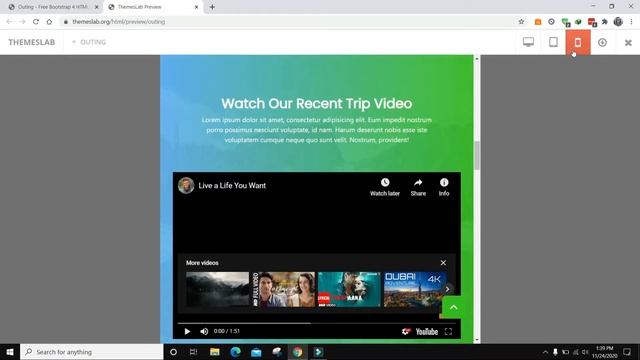This screenshot has width=640, height=360.
Task: Show next suggested videos arrow
Action: [x=447, y=289]
